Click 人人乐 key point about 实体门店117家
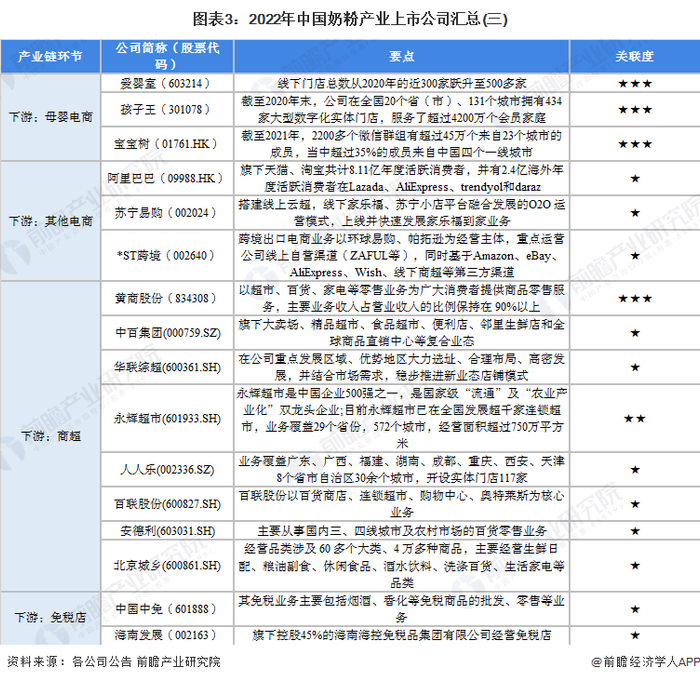Screen dimensions: 700x681 [x=401, y=470]
